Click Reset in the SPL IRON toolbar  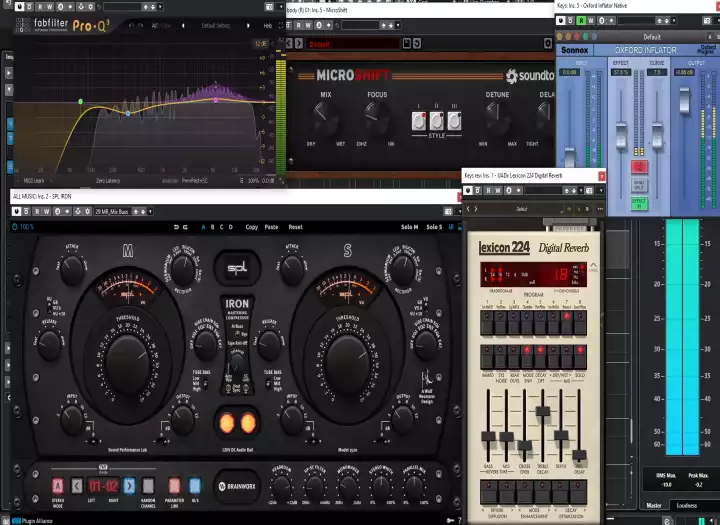point(295,227)
